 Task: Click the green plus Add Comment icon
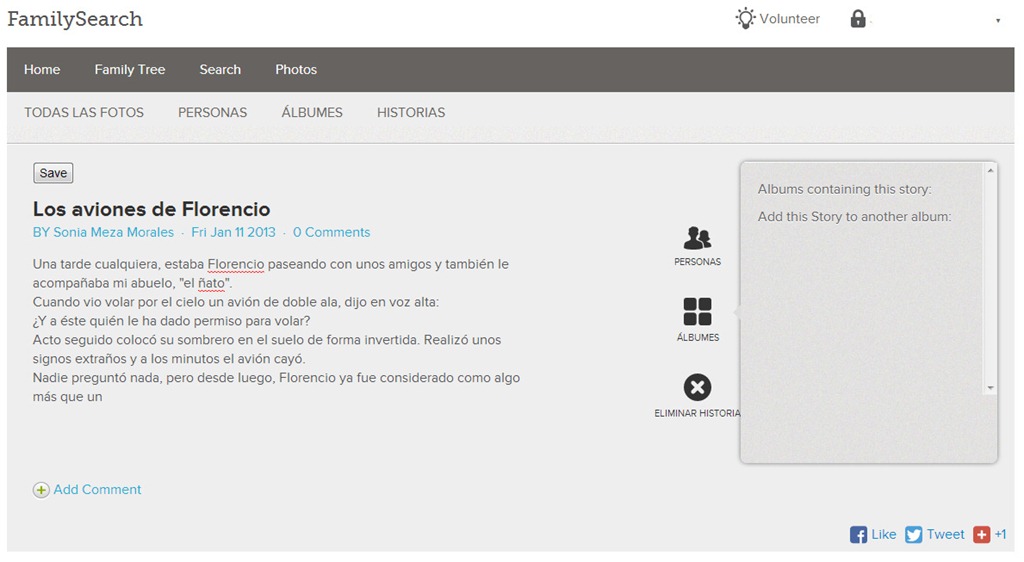click(41, 490)
